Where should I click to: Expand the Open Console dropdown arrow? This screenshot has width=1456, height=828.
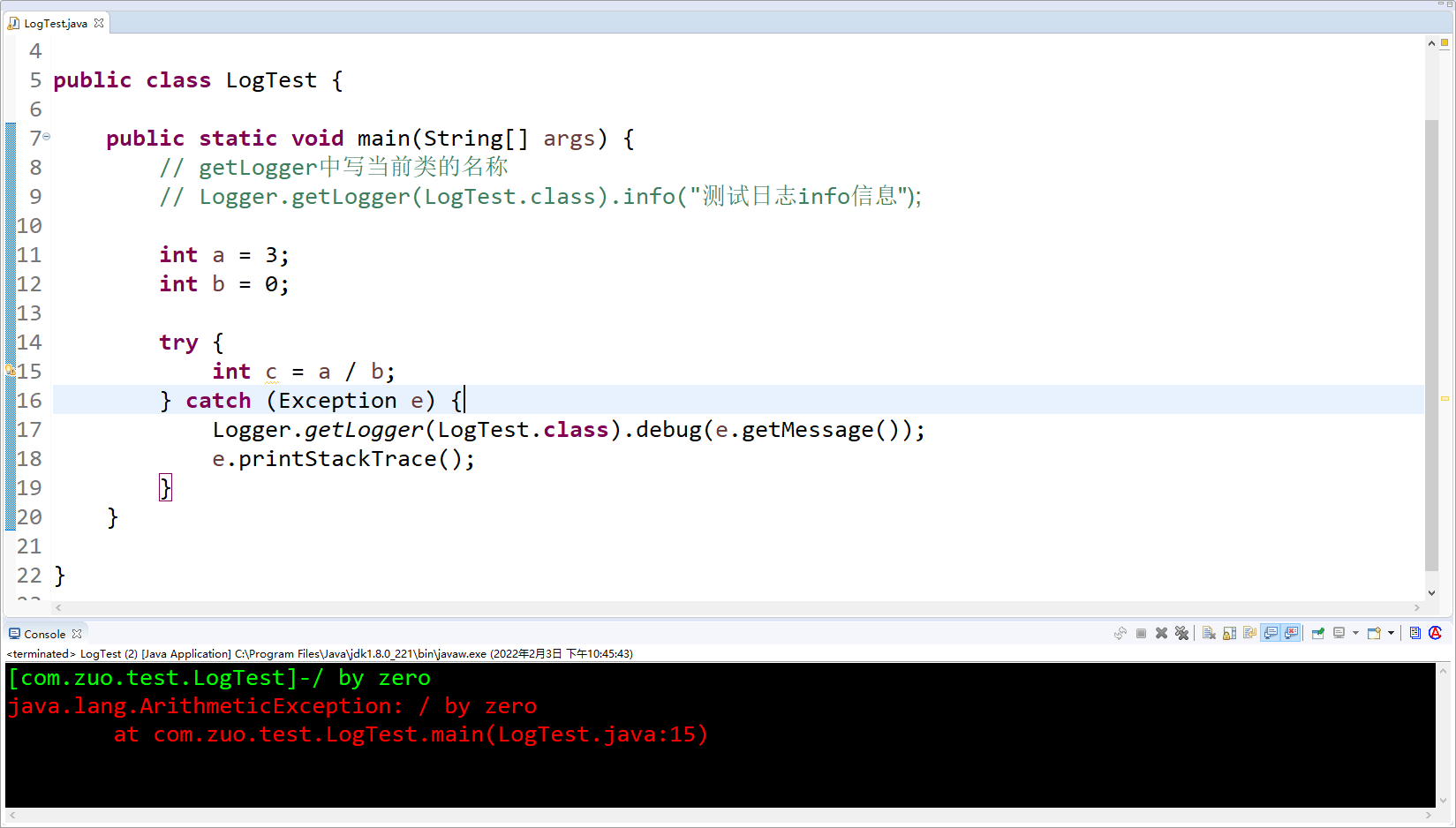pos(1391,633)
